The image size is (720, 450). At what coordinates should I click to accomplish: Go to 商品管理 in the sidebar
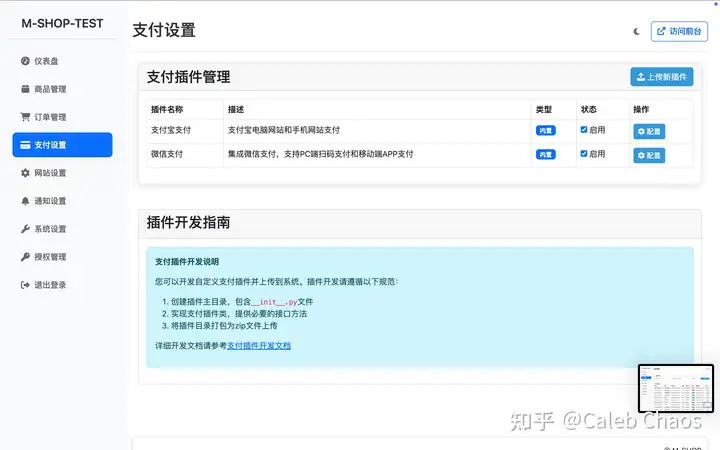tap(62, 89)
